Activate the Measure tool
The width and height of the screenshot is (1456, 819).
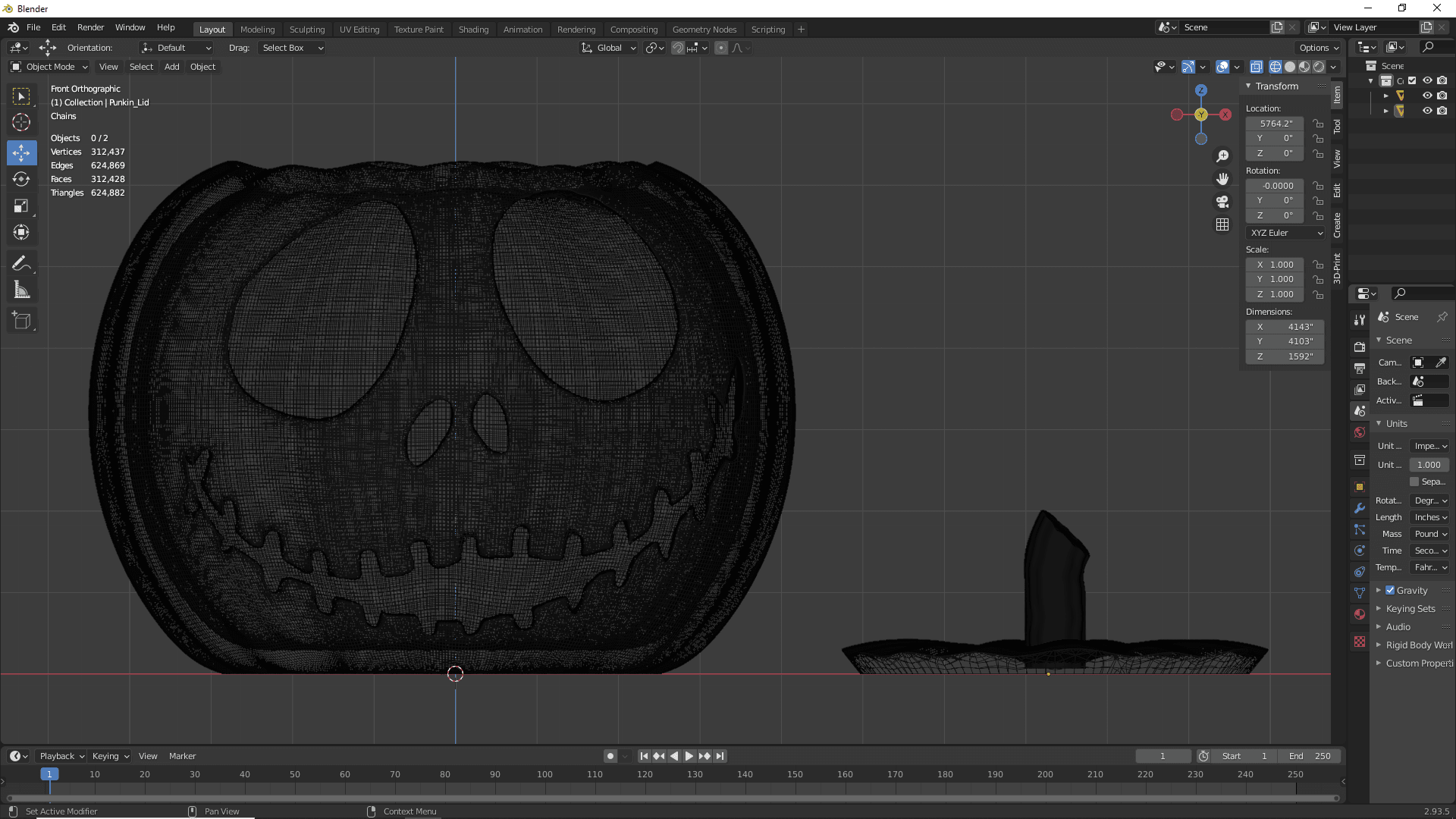pos(21,290)
